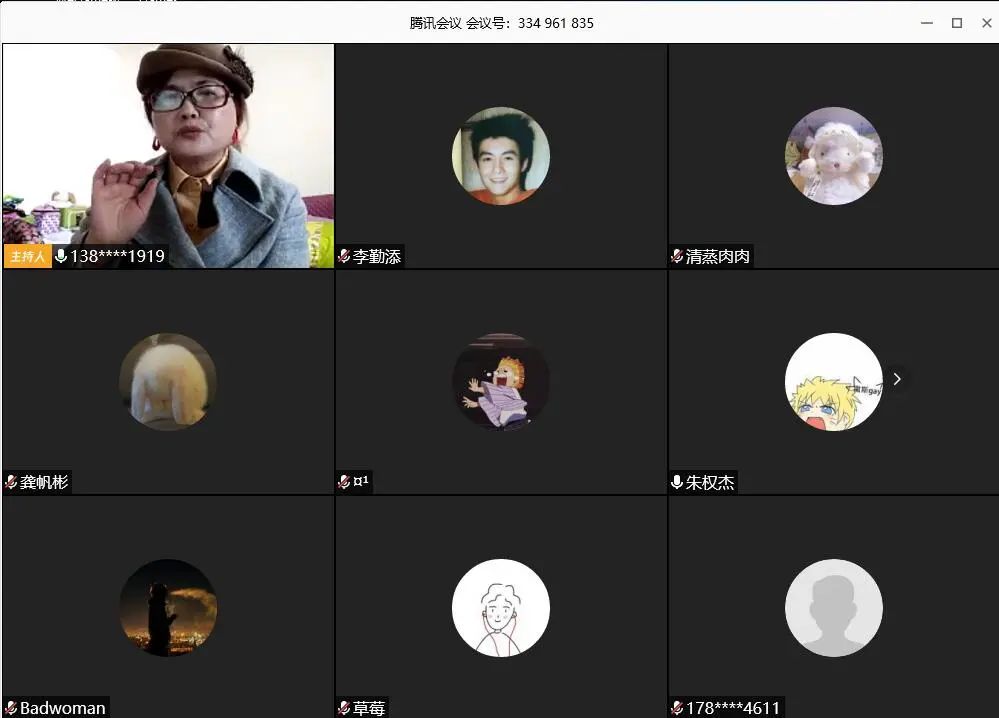Screen dimensions: 999x718
Task: Click the muted mic icon next to 龚帆彬
Action: (x=11, y=483)
